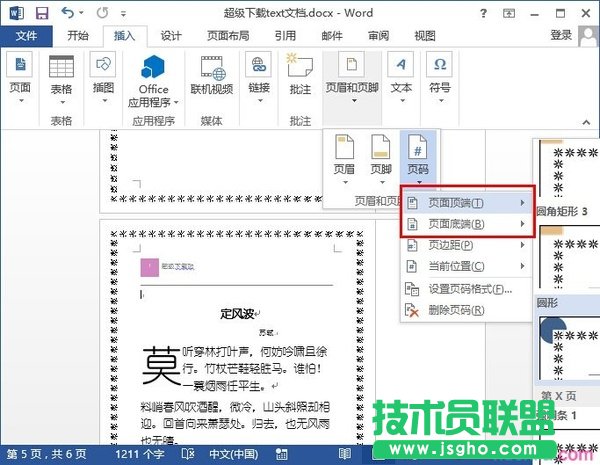Click the word count 1211 个字

140,454
